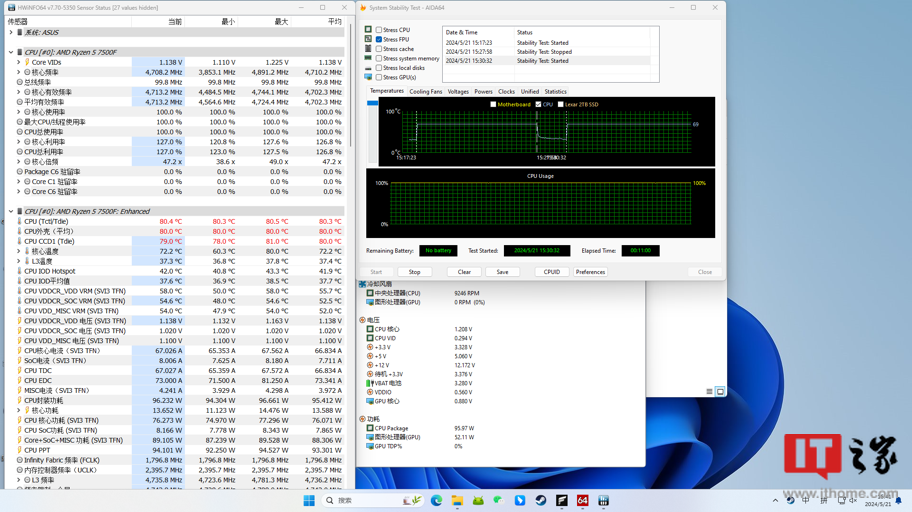
Task: Click the list view icon in the AIDA64 panel
Action: pyautogui.click(x=709, y=392)
